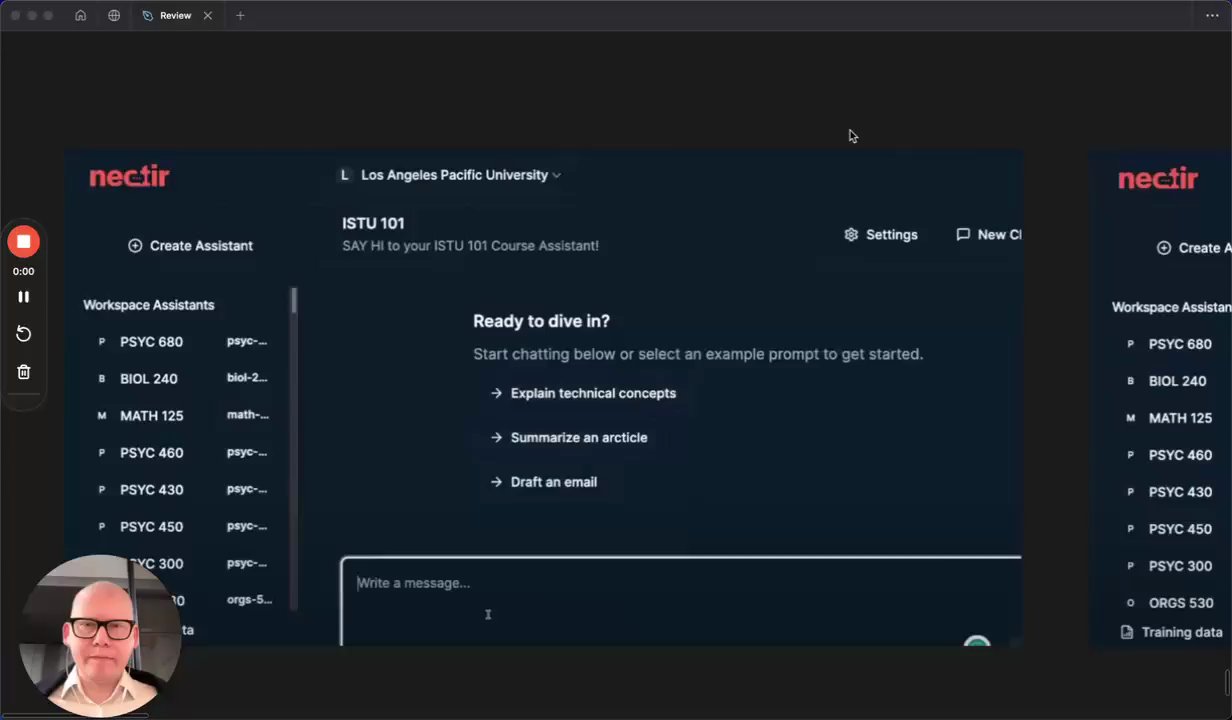Focus the Write a message input field

(681, 601)
